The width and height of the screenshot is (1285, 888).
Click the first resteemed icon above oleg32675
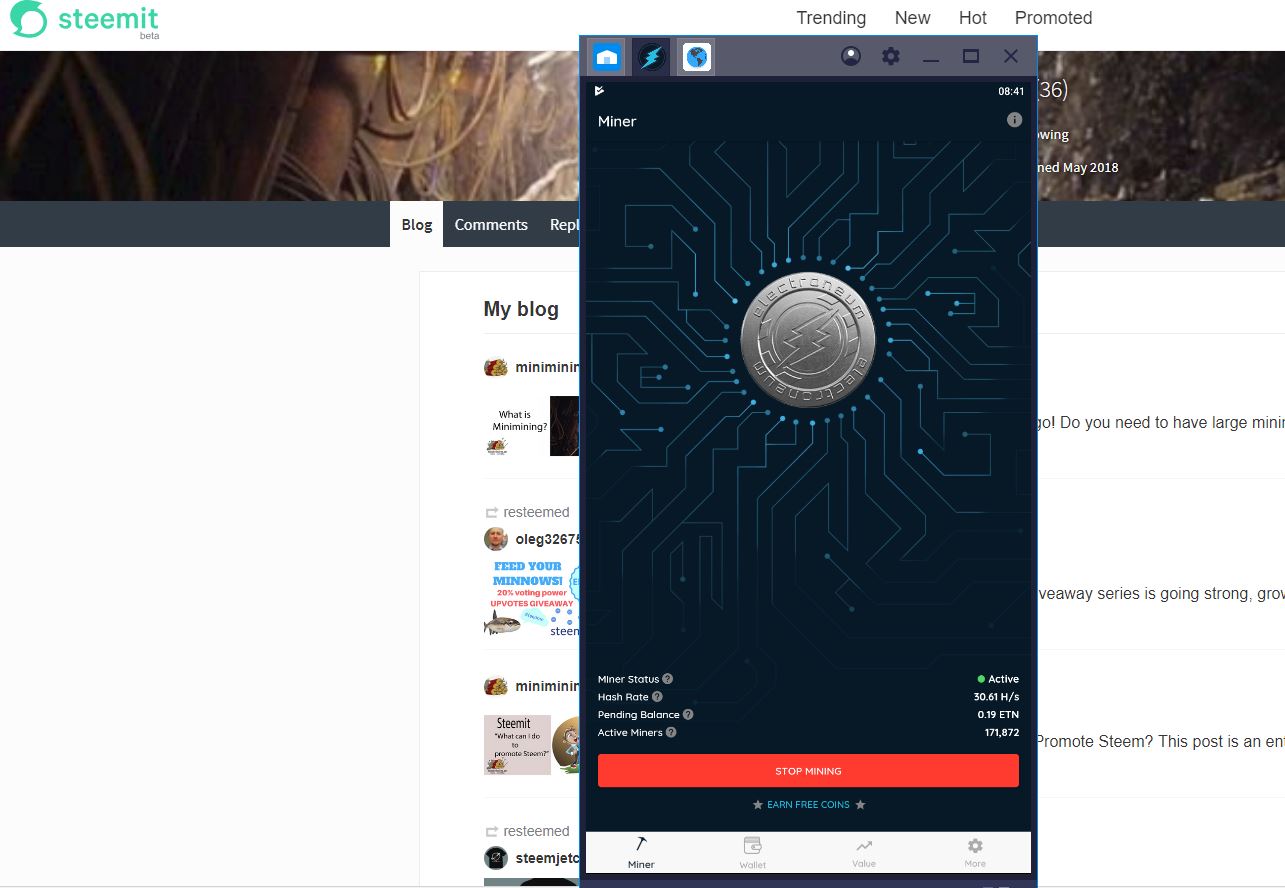(491, 513)
